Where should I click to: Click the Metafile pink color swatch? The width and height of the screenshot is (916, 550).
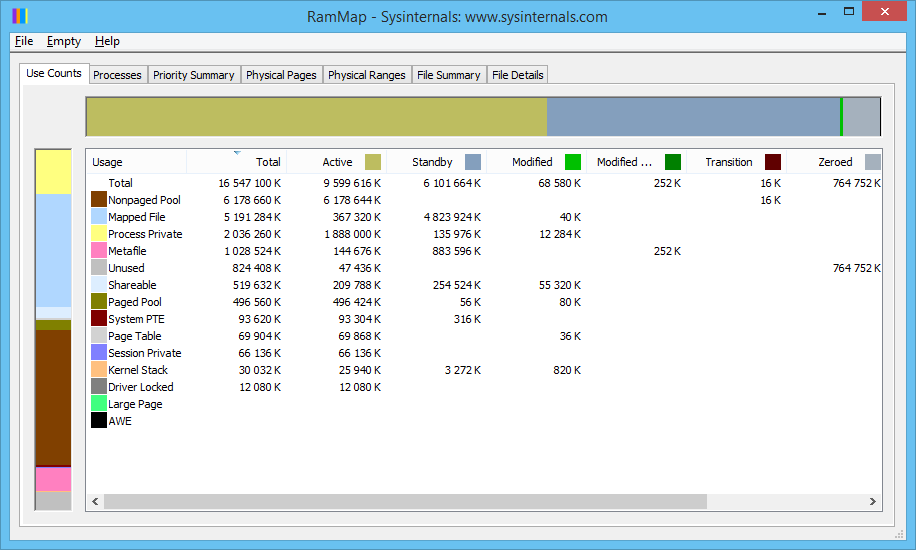[x=99, y=251]
